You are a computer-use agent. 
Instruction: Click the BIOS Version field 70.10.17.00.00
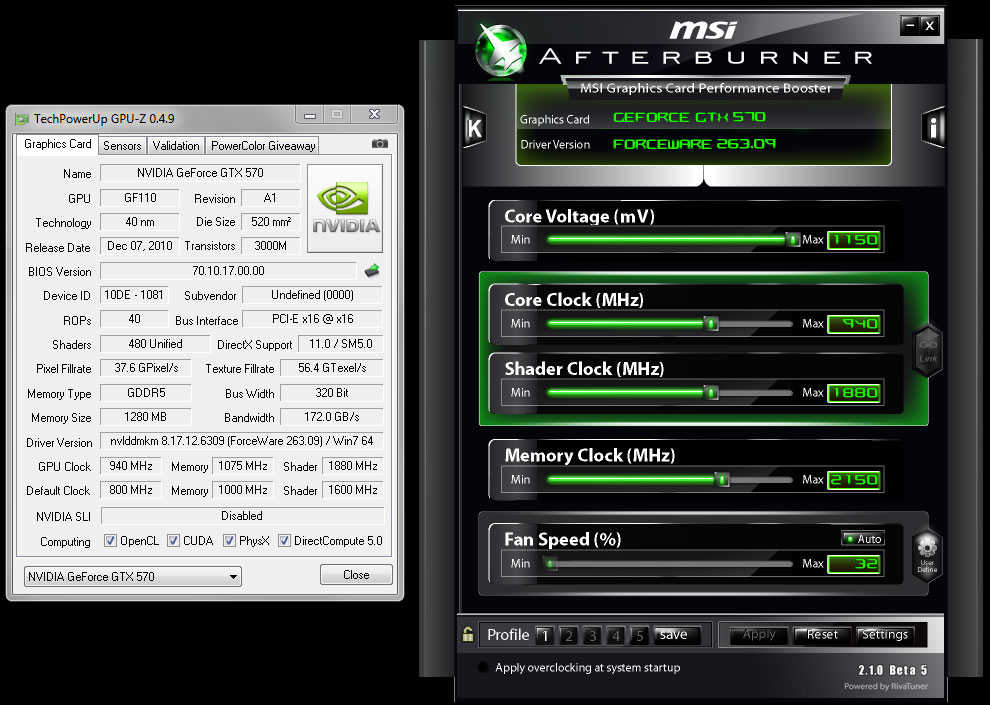(228, 271)
